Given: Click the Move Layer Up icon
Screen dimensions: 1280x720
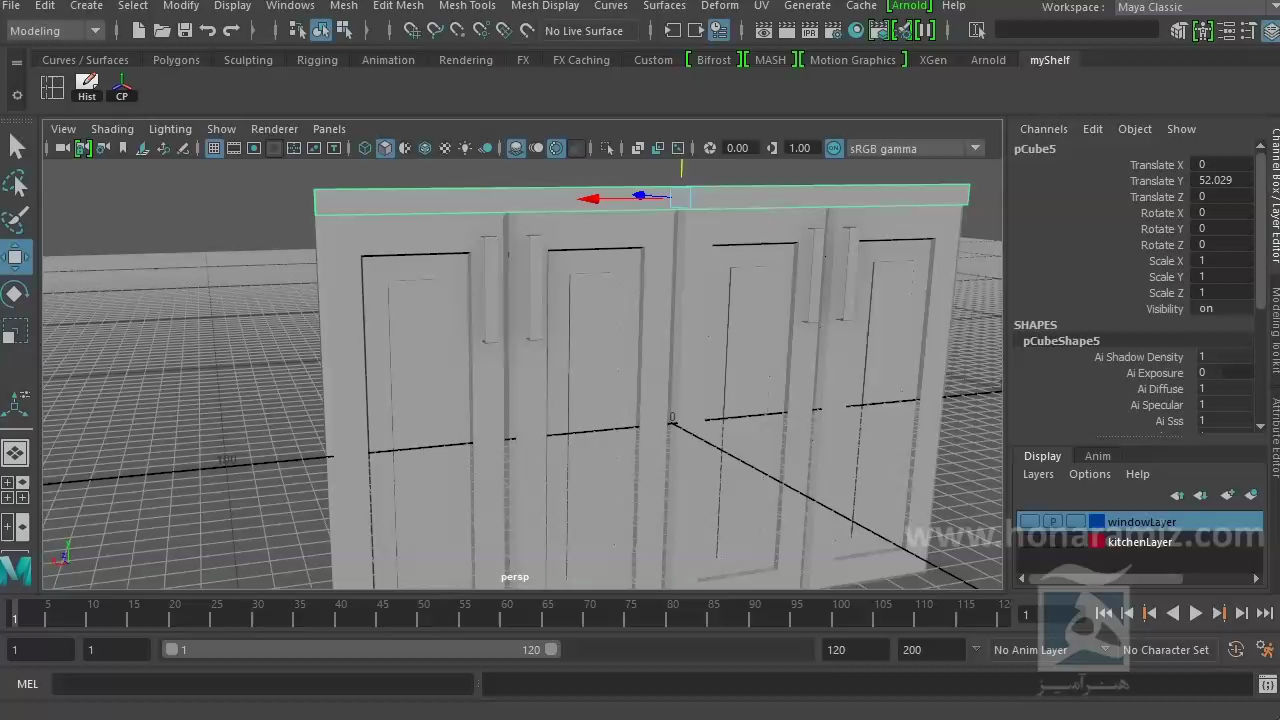Looking at the screenshot, I should (1177, 495).
